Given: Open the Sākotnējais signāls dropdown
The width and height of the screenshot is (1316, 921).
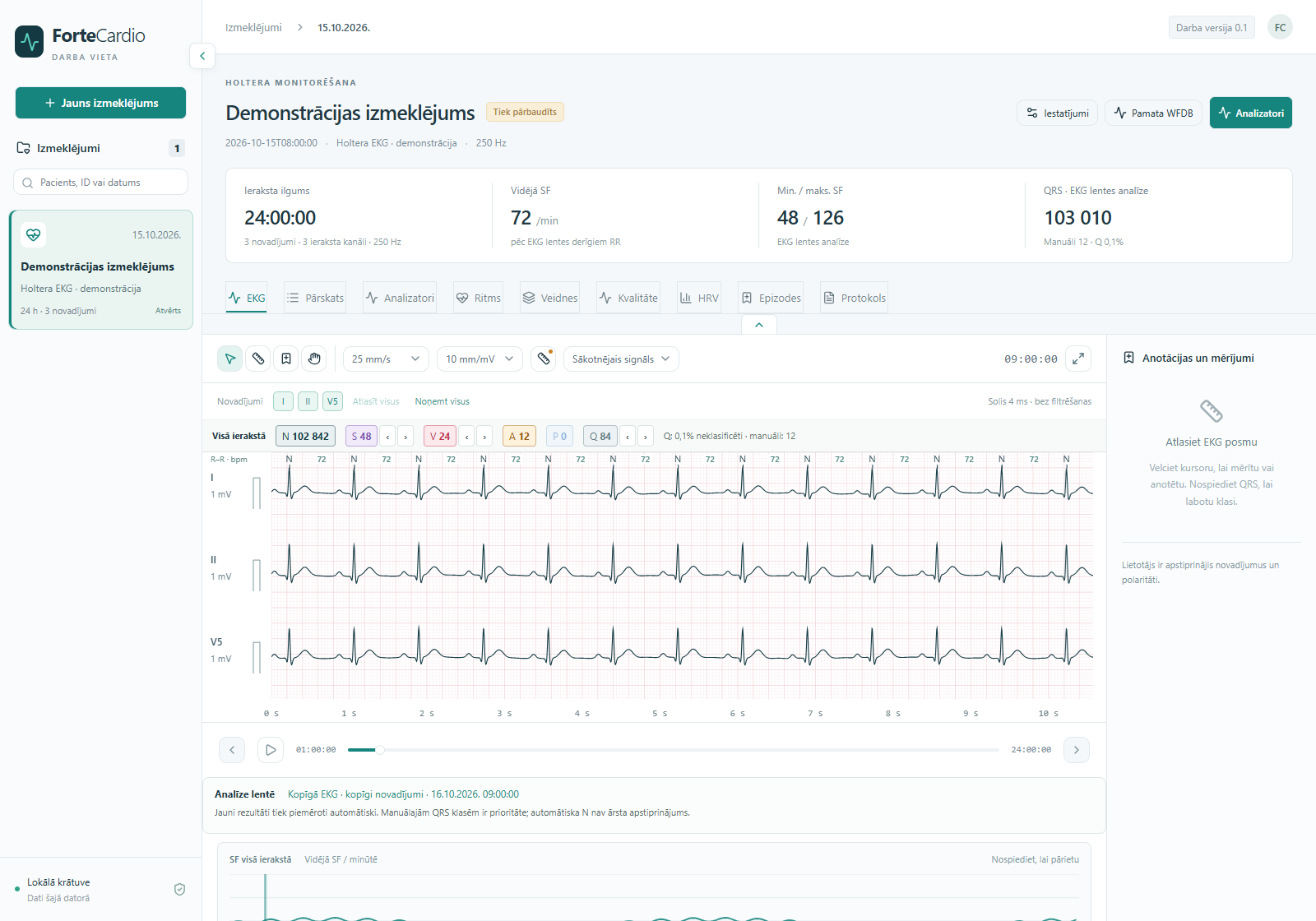Looking at the screenshot, I should pos(621,359).
